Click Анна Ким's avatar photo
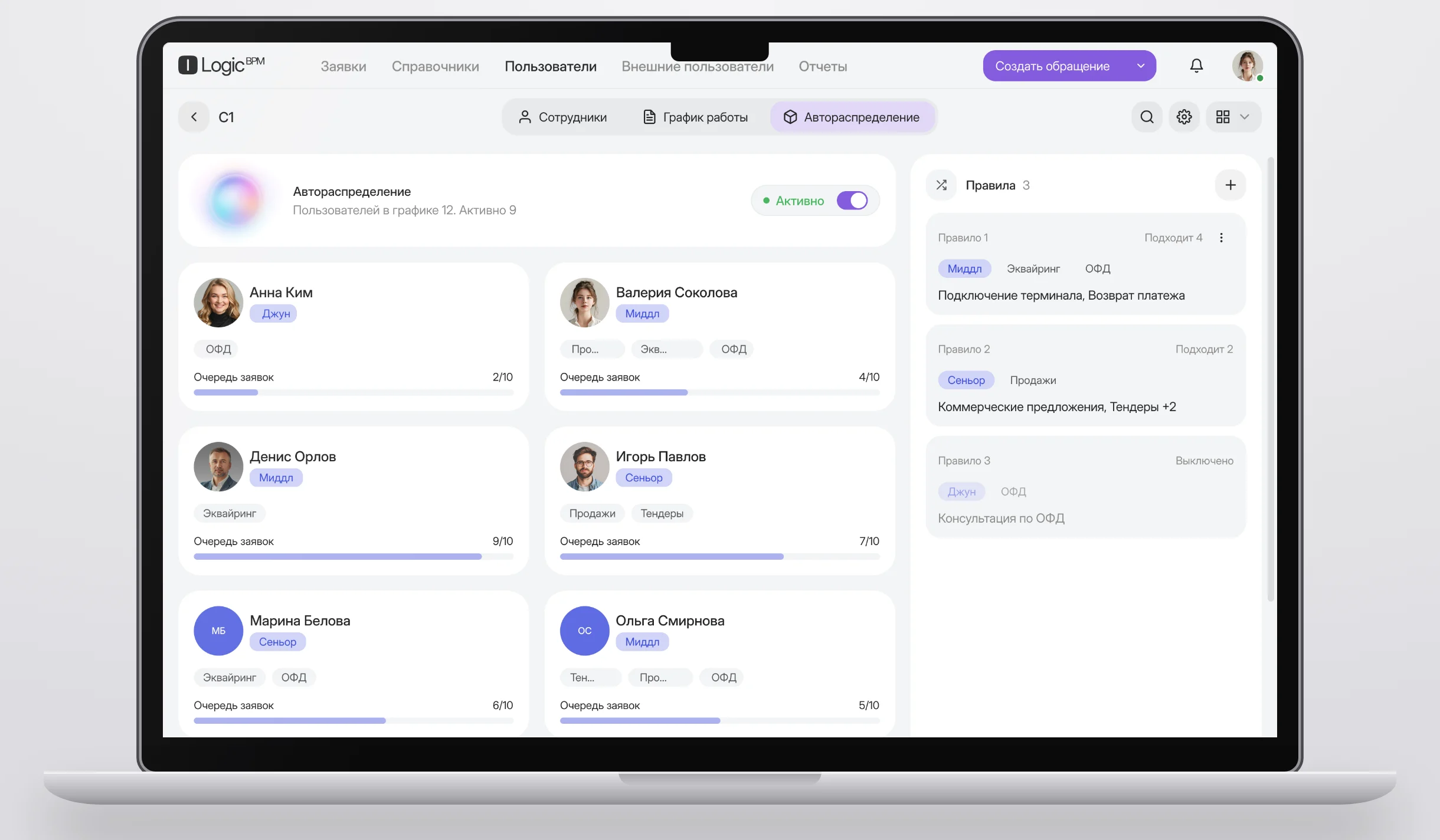Image resolution: width=1440 pixels, height=840 pixels. click(x=218, y=303)
